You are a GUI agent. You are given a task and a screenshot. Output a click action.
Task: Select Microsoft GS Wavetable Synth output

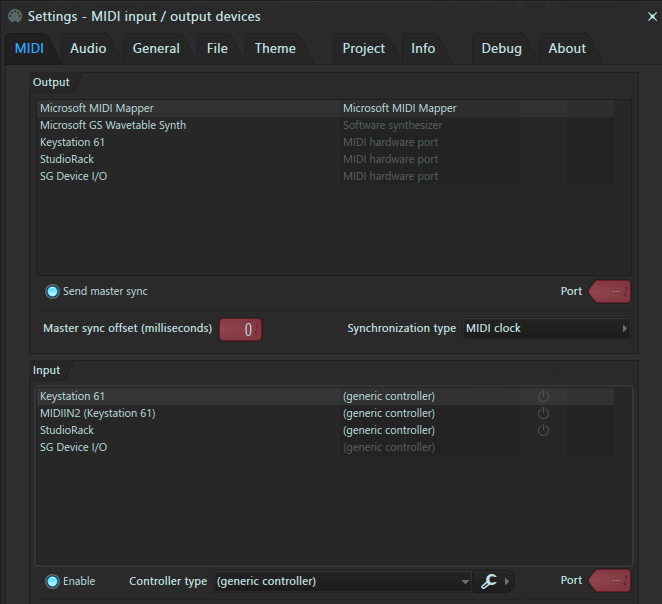[x=113, y=125]
